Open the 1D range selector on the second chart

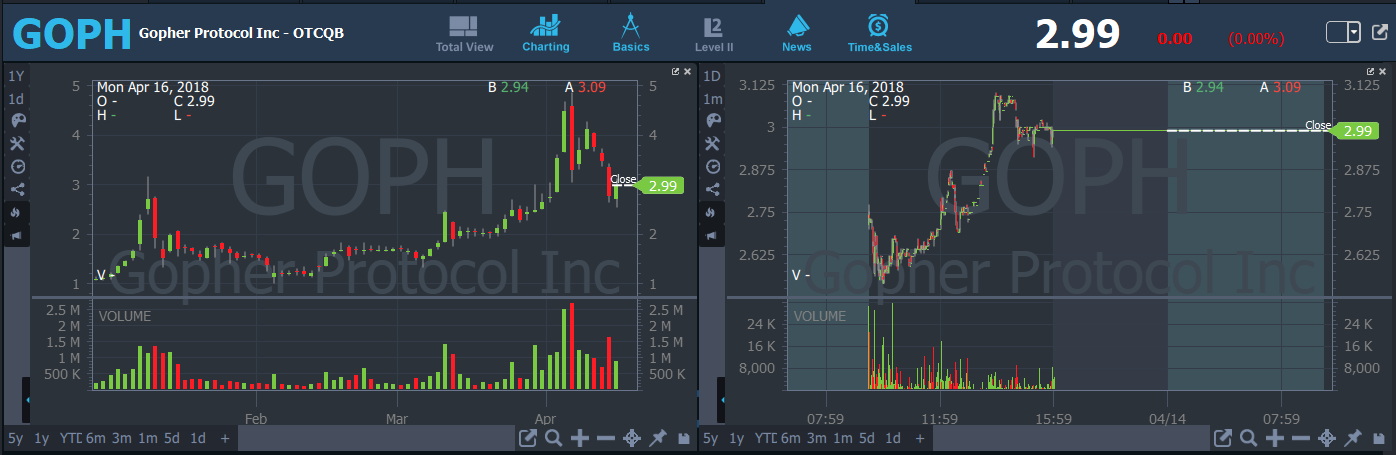point(712,76)
